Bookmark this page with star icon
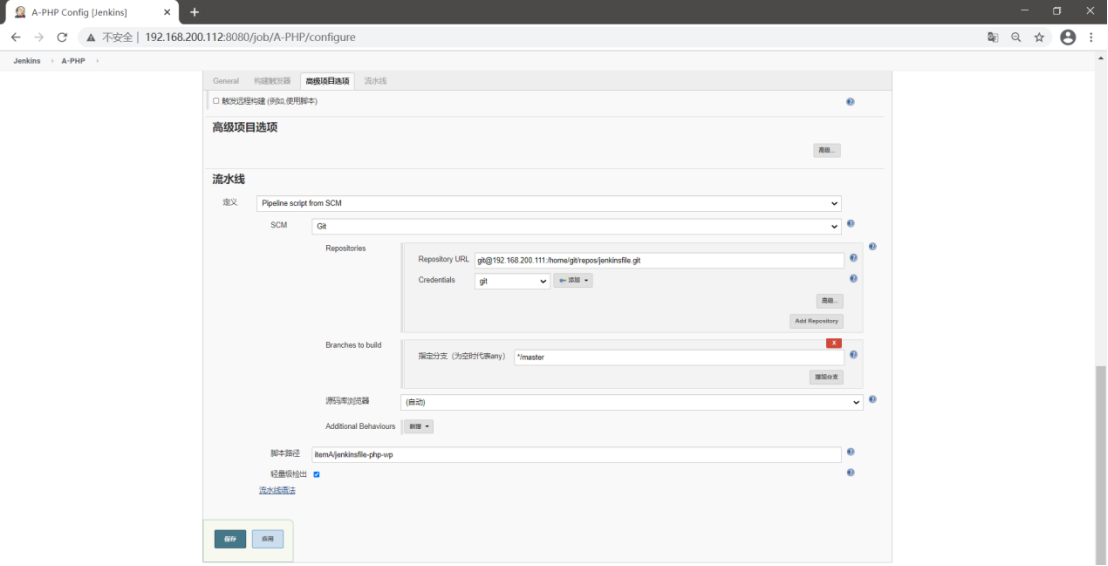1108x566 pixels. point(1039,37)
